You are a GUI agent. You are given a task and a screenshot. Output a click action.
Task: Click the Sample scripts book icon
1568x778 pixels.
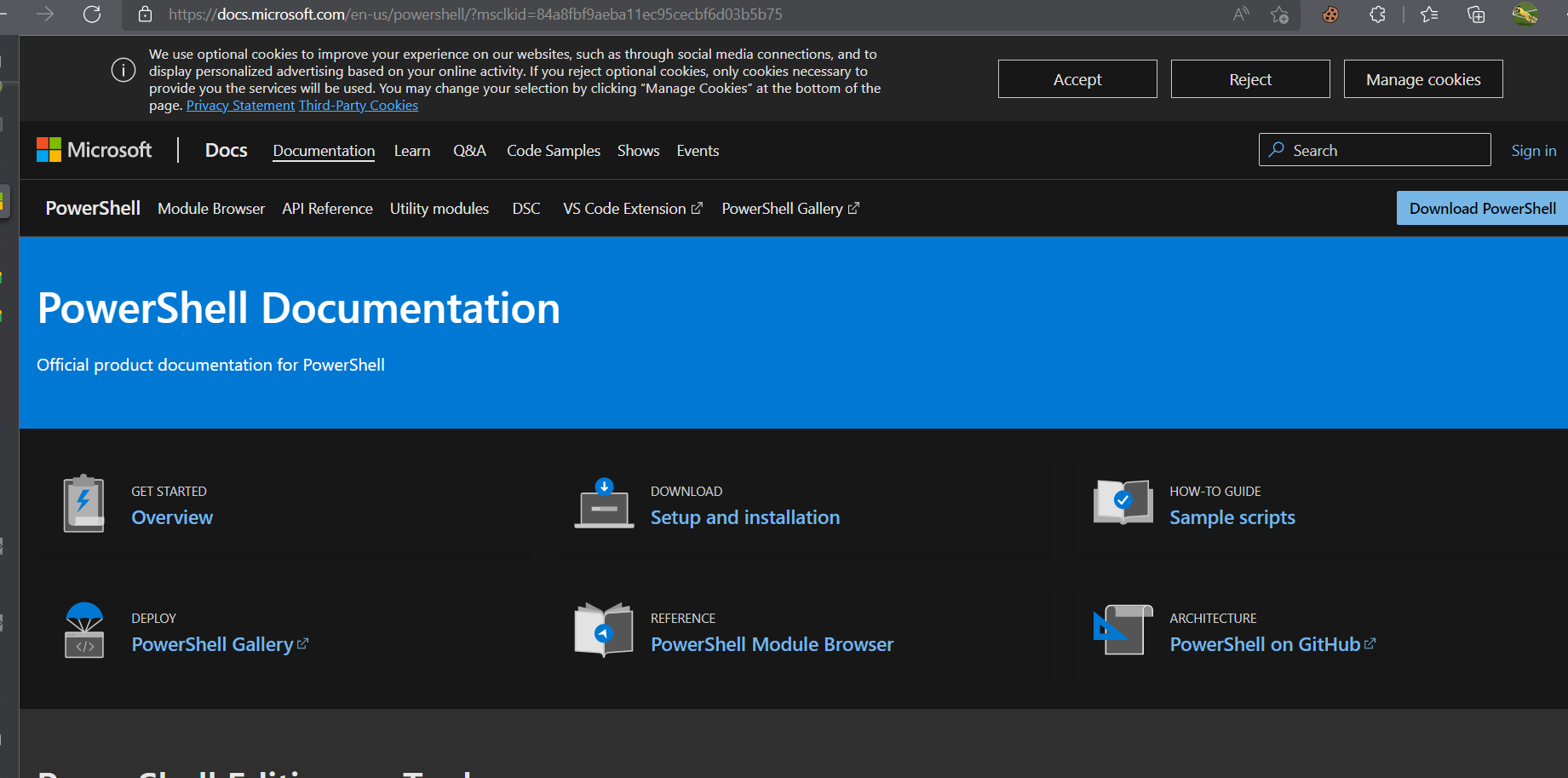1123,502
